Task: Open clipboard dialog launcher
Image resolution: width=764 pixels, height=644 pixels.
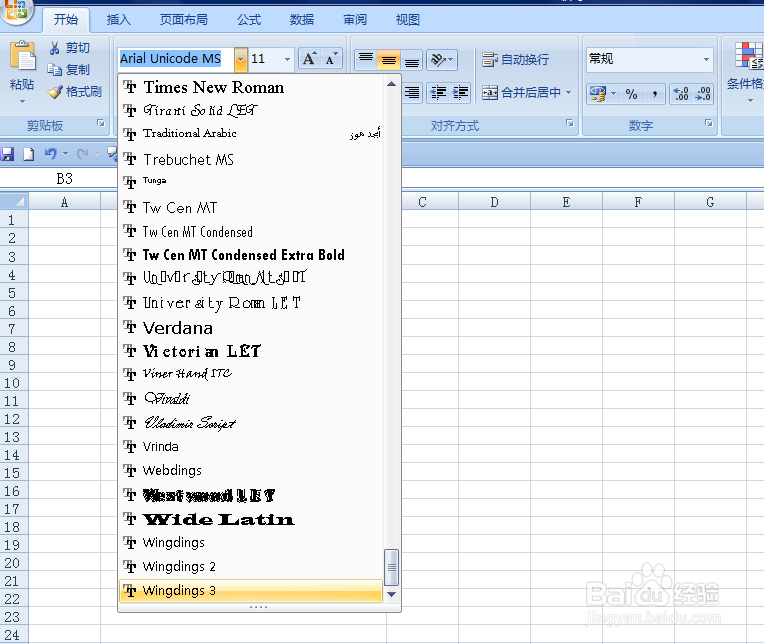Action: click(101, 123)
